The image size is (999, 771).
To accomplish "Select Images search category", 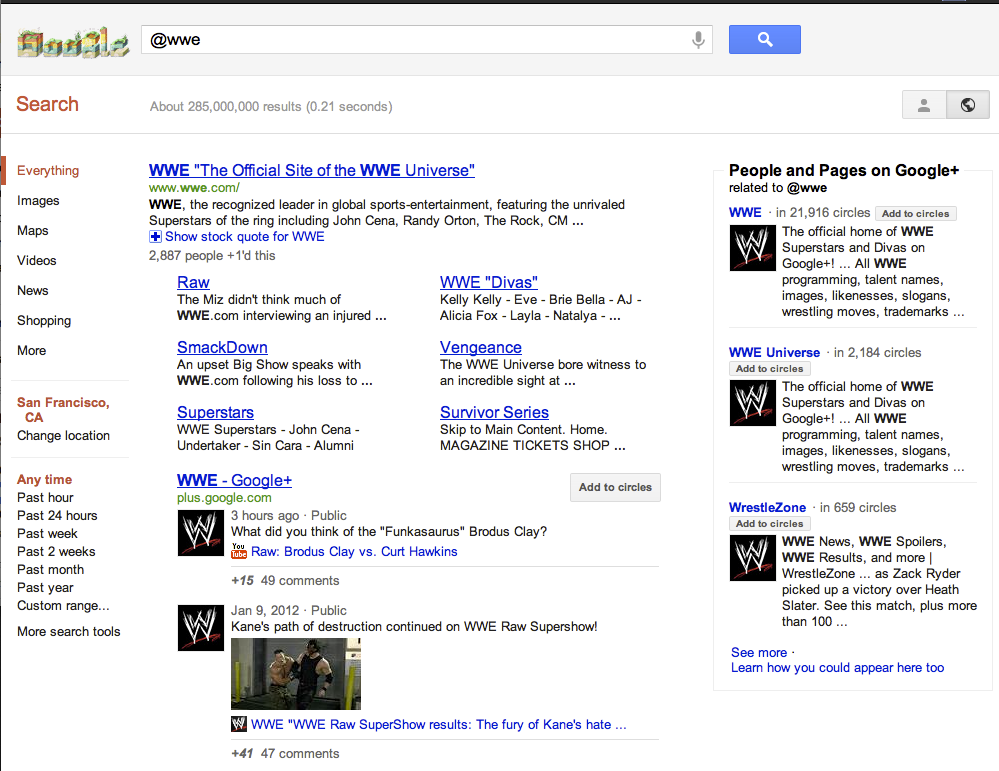I will [x=38, y=201].
